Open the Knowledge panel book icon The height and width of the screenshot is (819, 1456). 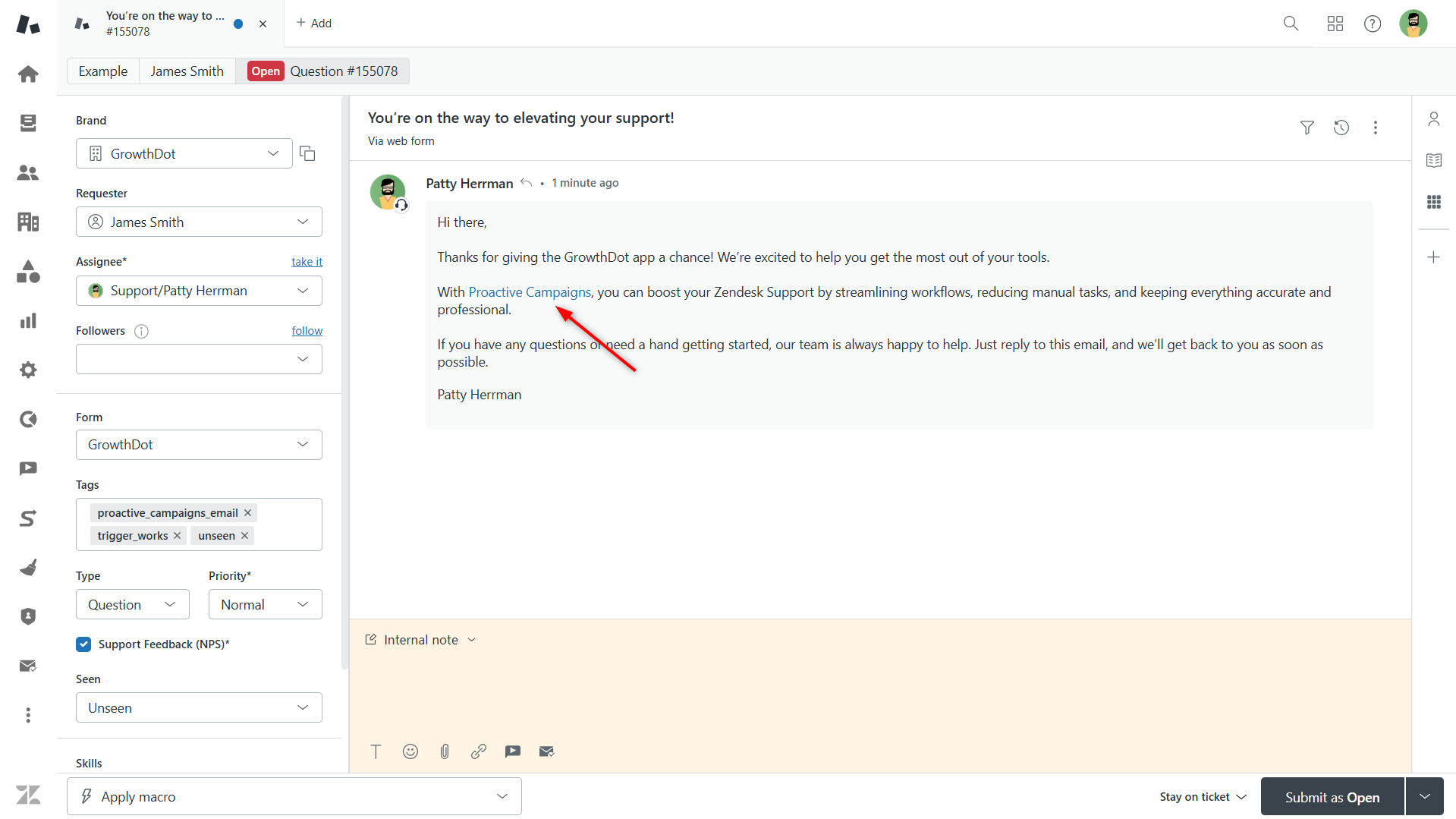(1433, 160)
